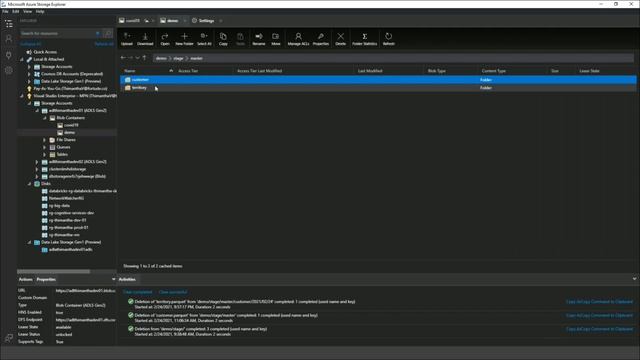Click the Rename toolbar icon
Screen dimensions: 640x360
point(259,39)
